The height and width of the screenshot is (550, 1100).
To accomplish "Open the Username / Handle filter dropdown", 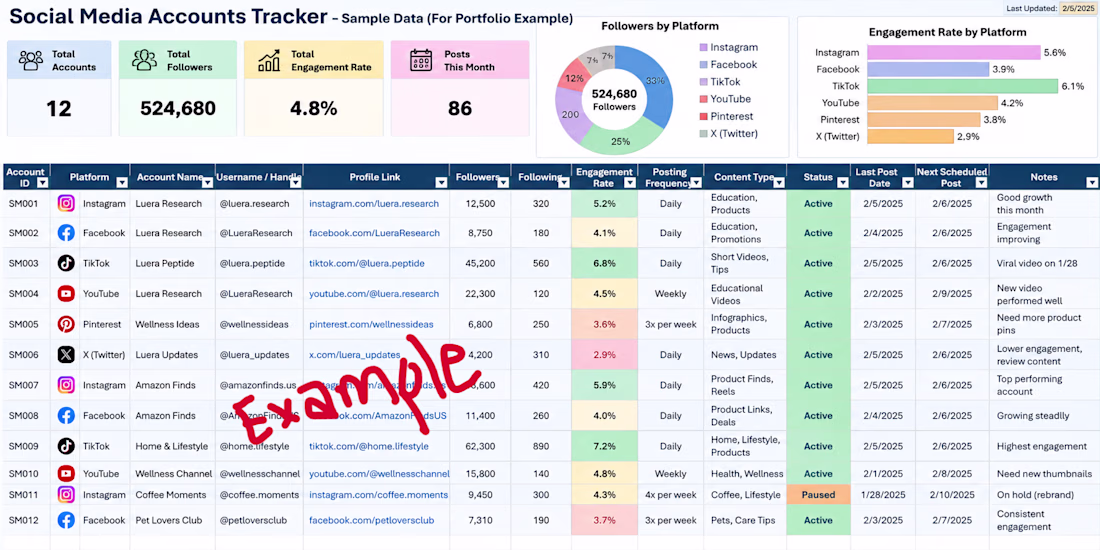I will (296, 182).
